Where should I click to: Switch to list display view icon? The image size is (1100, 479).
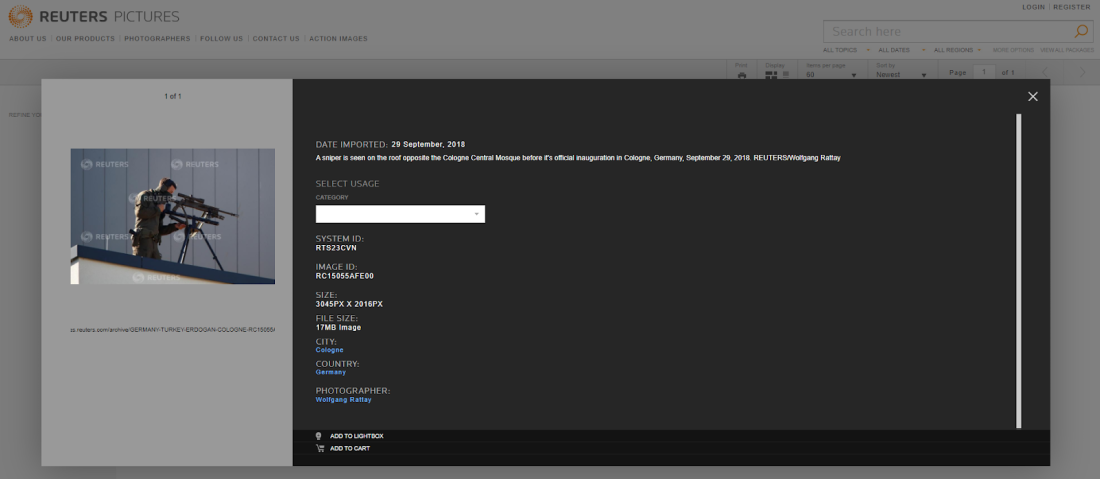click(x=786, y=74)
